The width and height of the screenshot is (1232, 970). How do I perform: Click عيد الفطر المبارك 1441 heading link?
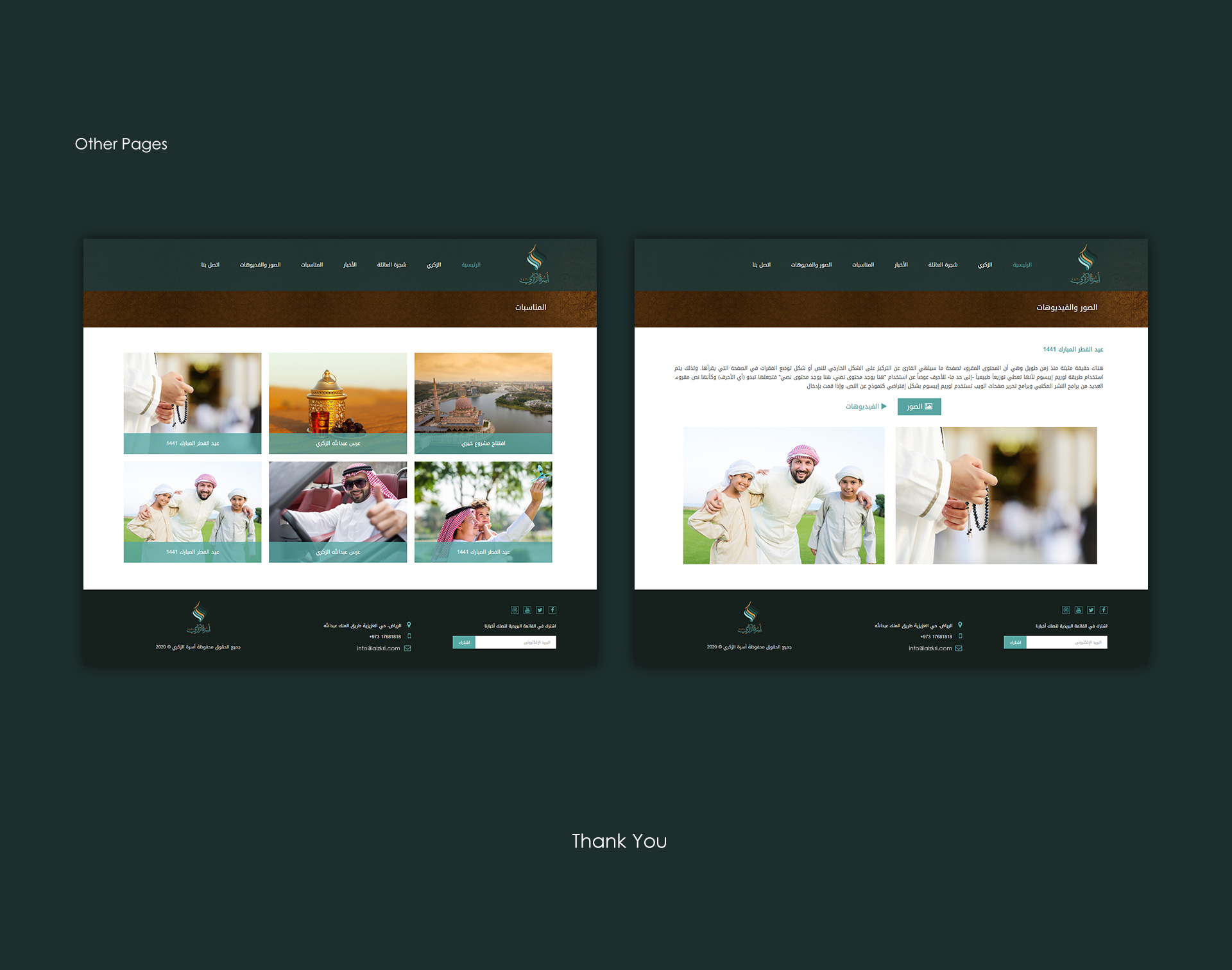click(x=1073, y=349)
